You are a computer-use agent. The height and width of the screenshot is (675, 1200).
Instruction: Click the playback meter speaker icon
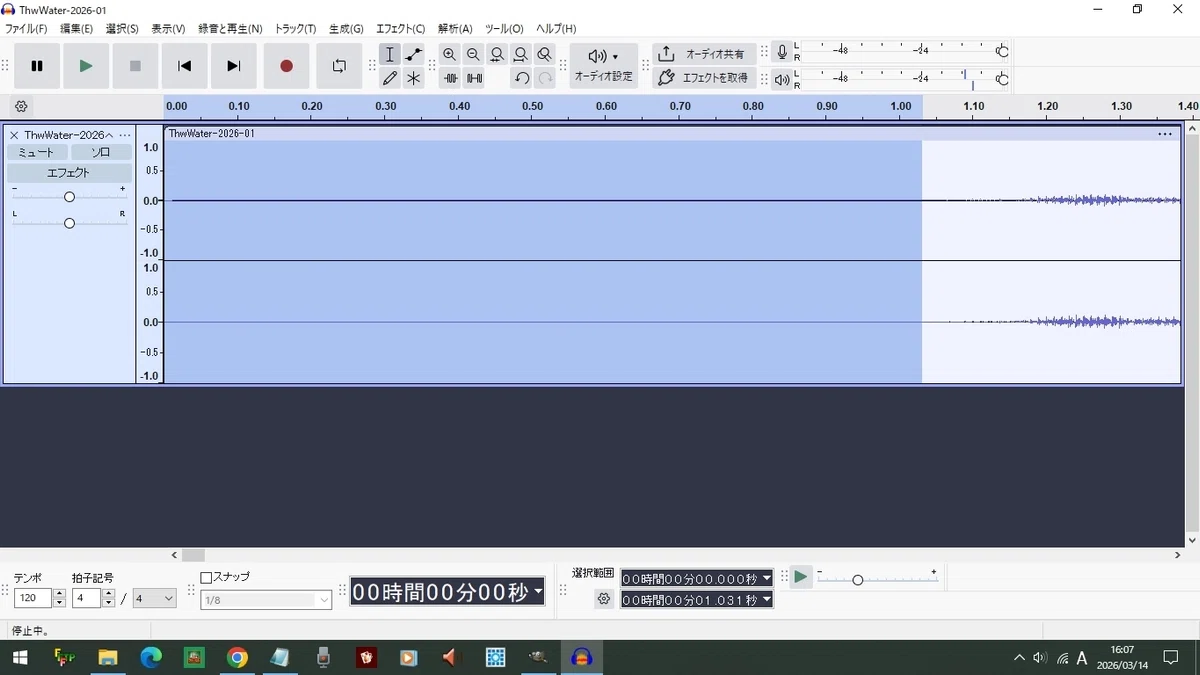pyautogui.click(x=782, y=79)
